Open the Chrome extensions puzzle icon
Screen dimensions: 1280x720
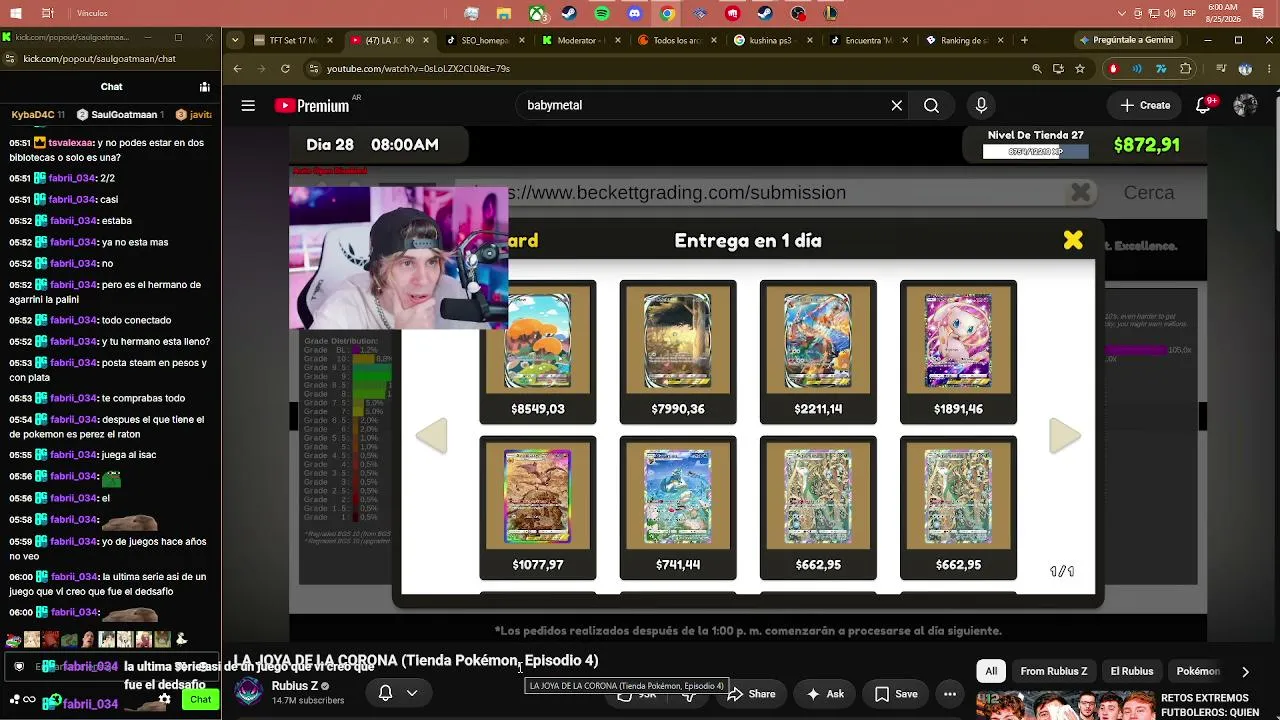1186,69
